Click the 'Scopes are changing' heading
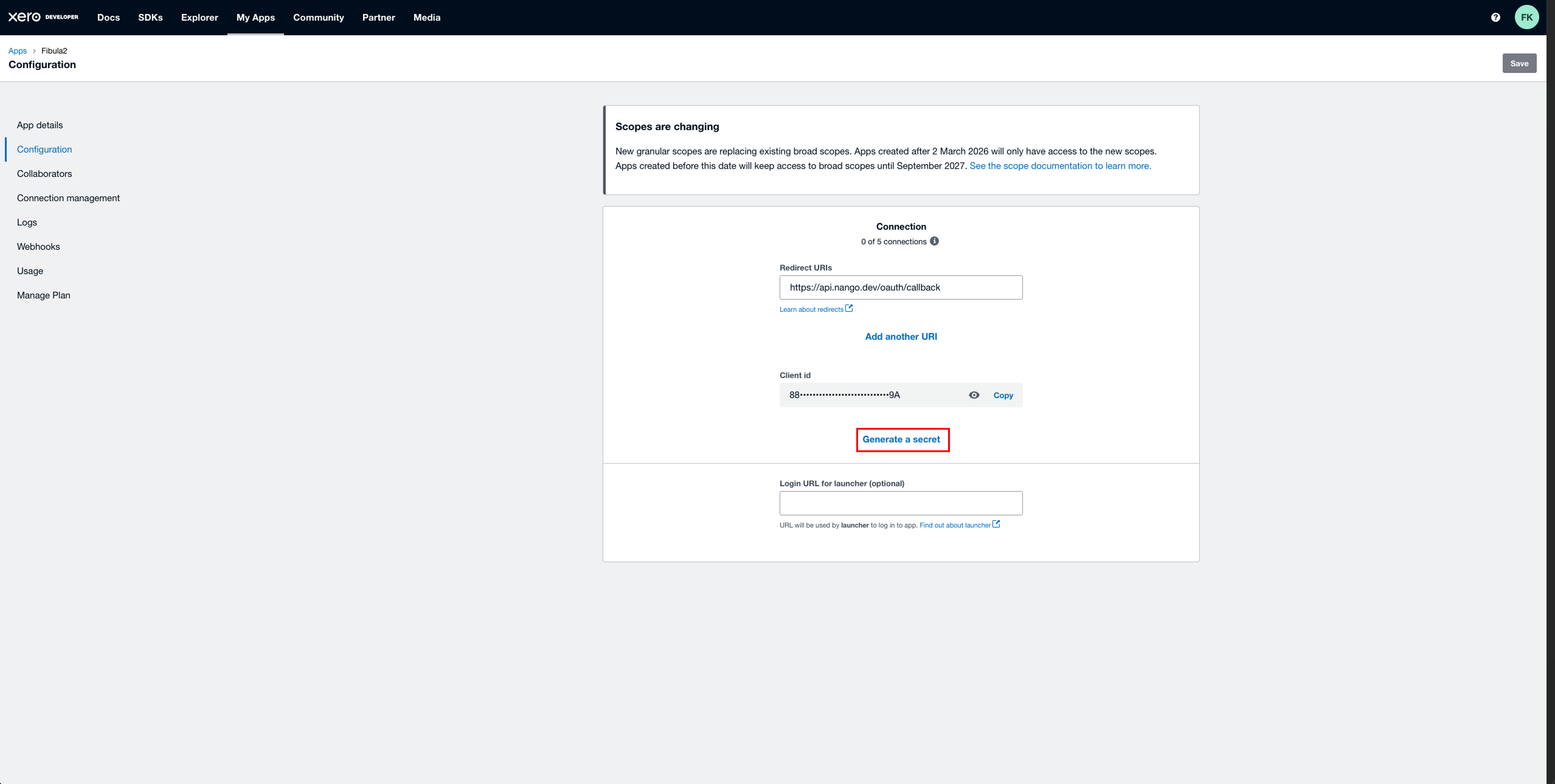Viewport: 1555px width, 784px height. click(x=667, y=126)
